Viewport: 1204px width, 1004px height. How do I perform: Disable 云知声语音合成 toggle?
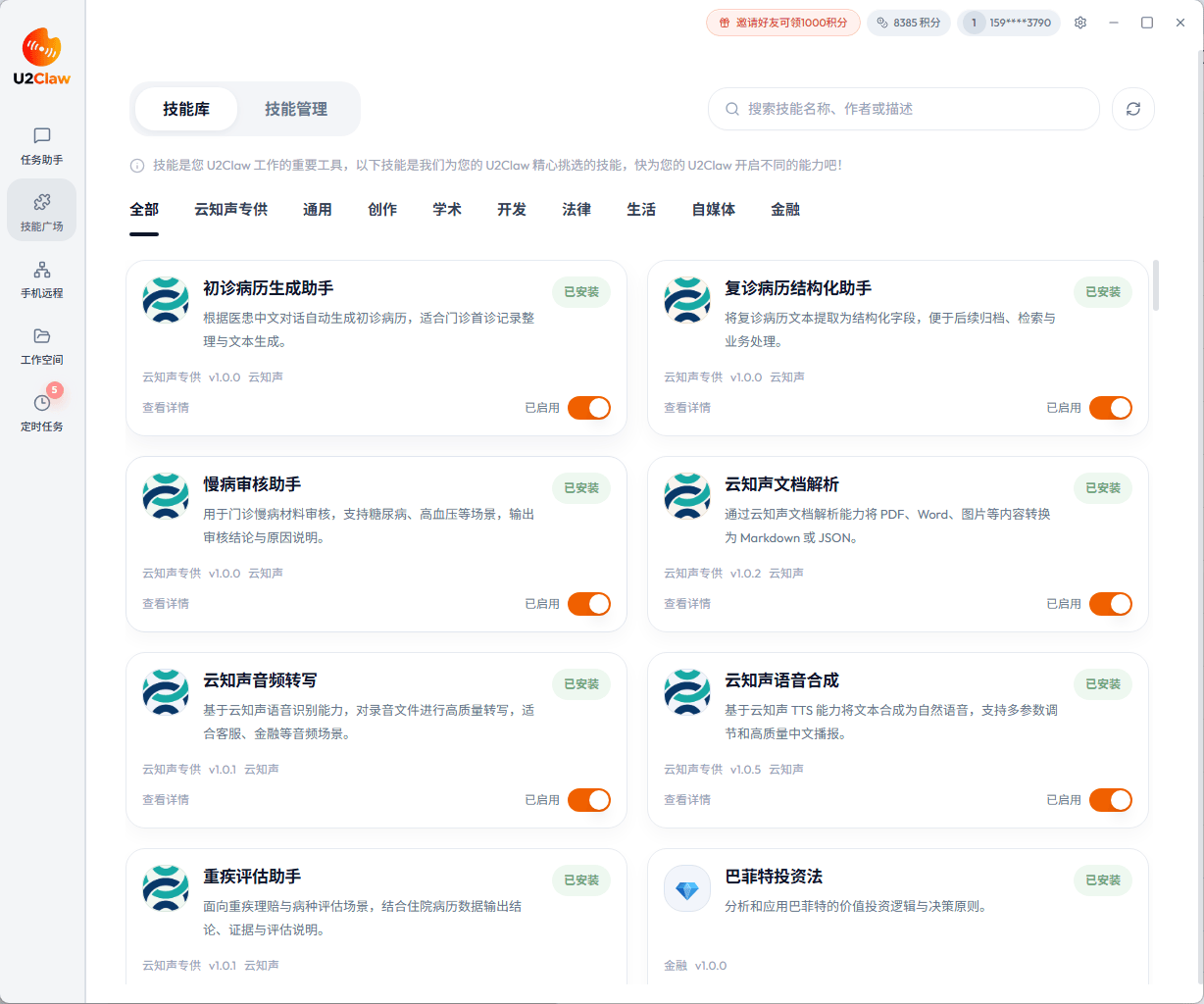(x=1110, y=800)
